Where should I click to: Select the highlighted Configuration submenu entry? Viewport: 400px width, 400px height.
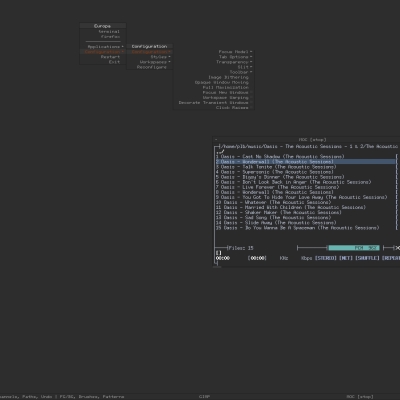[149, 52]
